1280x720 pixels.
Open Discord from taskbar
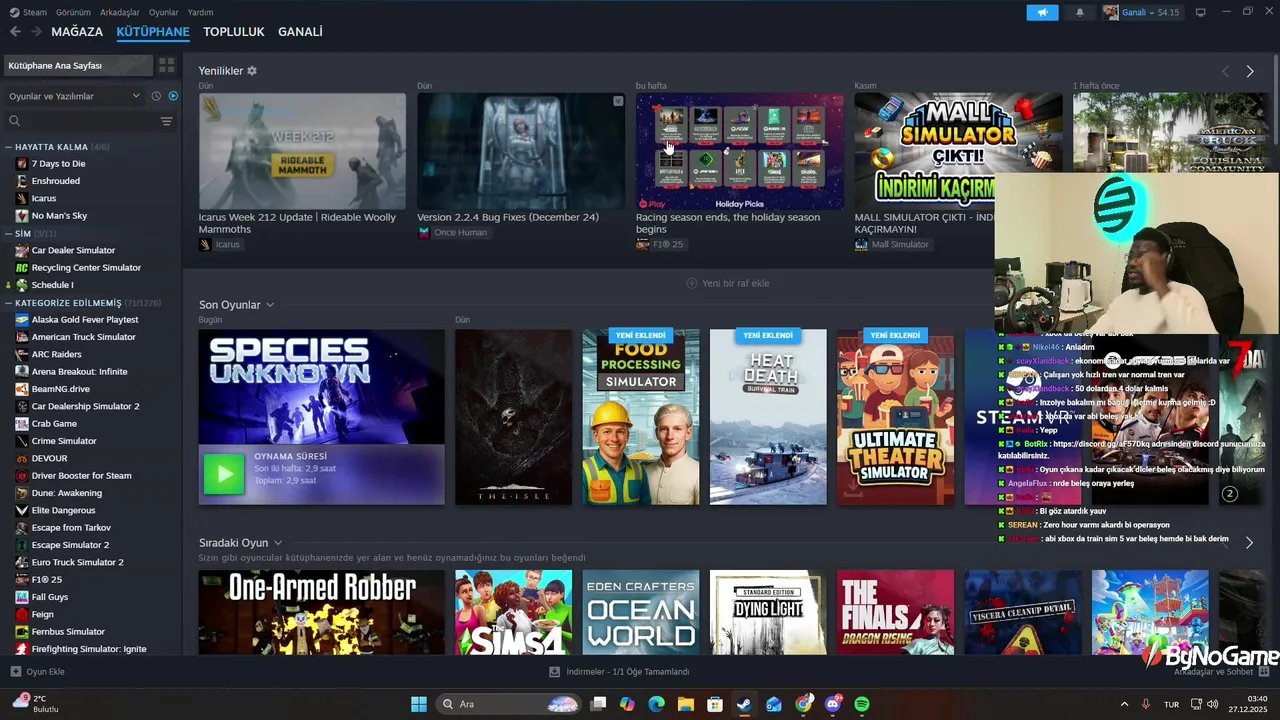coord(833,704)
